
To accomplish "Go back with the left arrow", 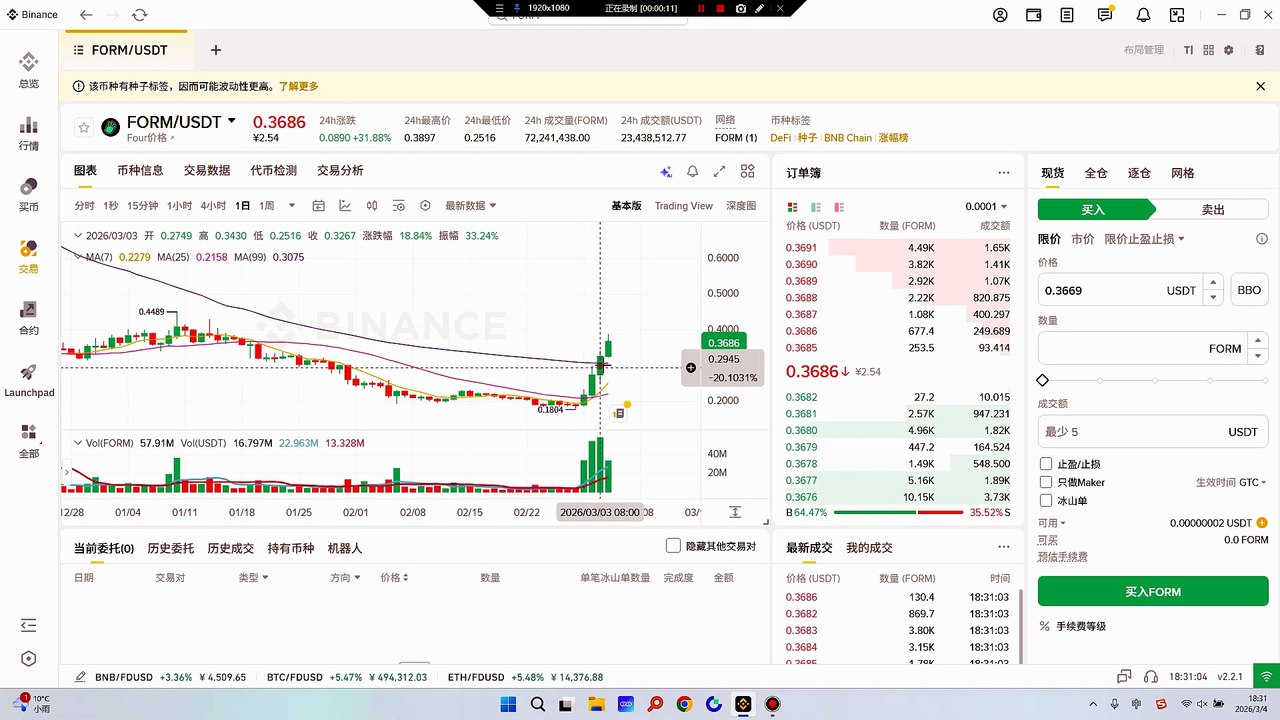I will click(86, 15).
